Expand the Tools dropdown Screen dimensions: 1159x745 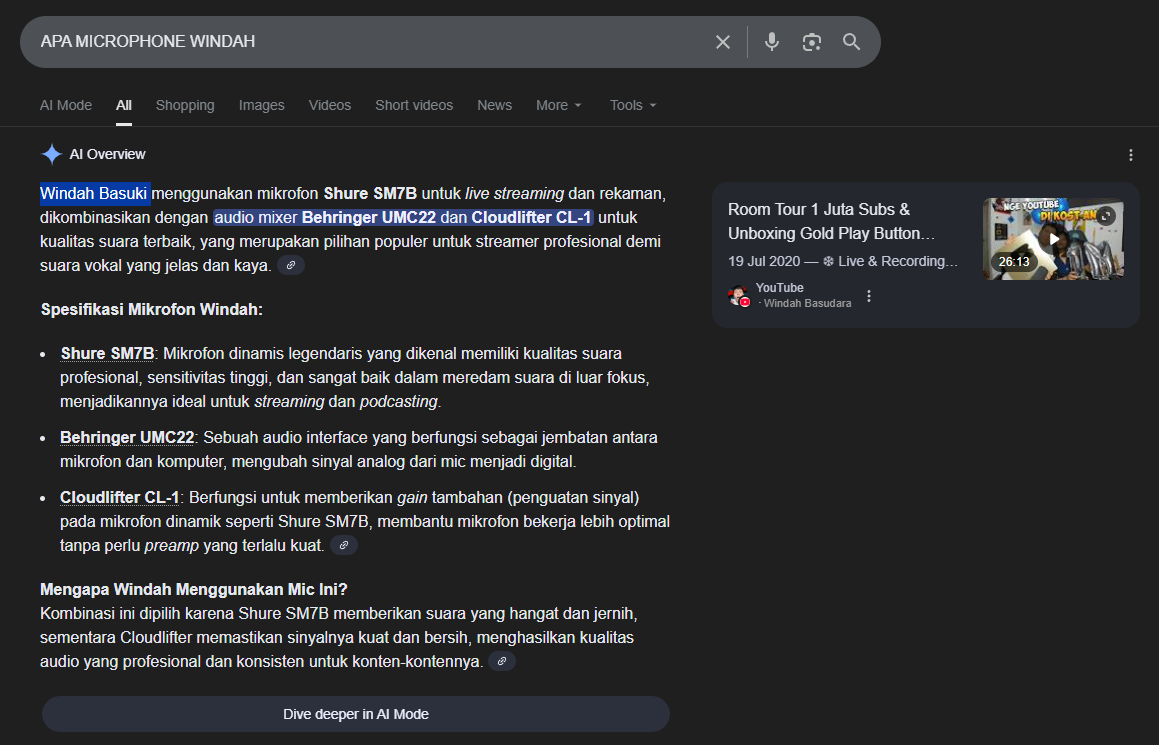point(633,105)
